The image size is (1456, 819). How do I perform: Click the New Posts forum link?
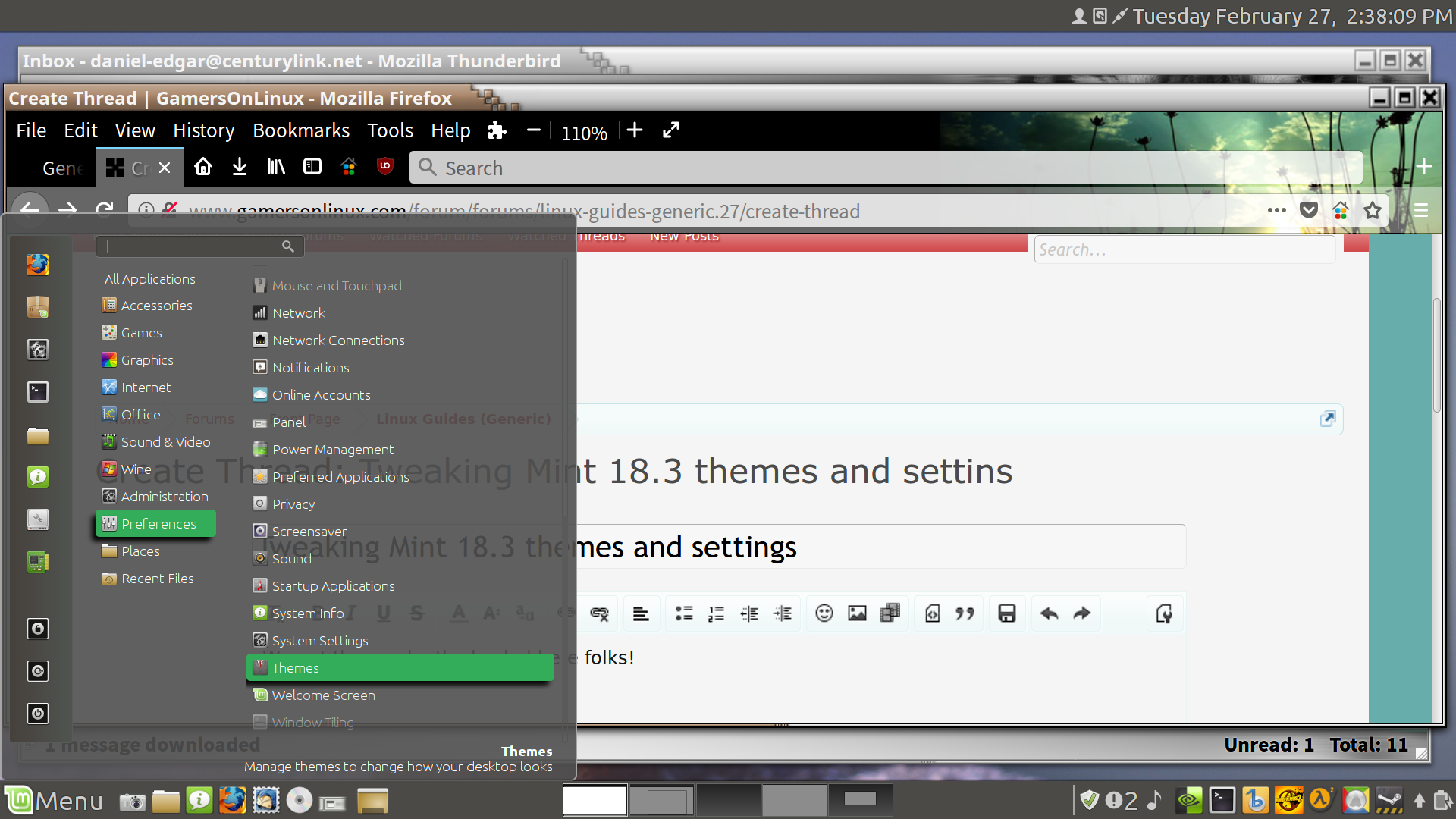click(684, 237)
